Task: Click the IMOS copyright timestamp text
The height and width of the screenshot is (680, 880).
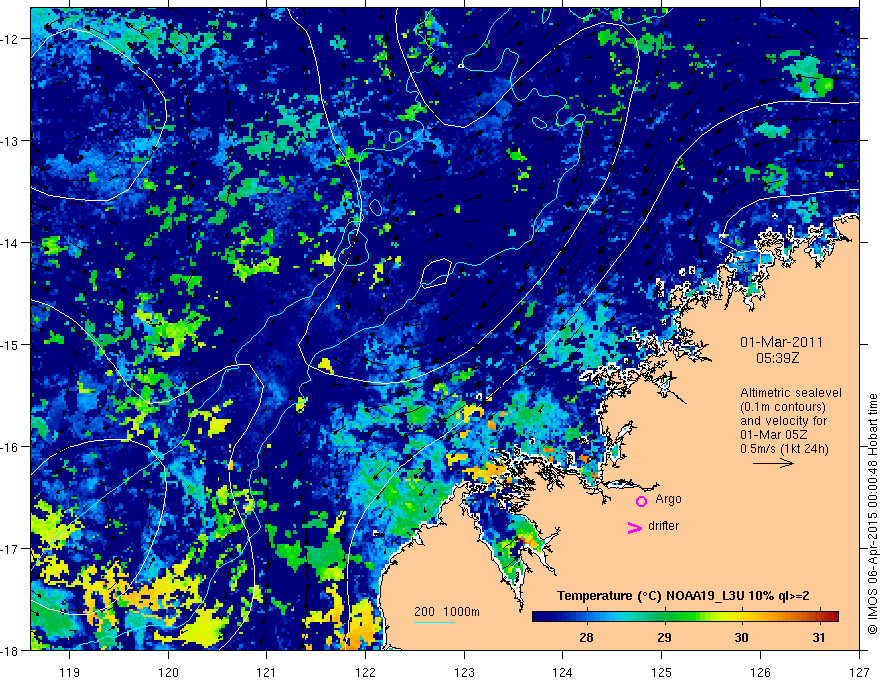Action: (x=872, y=514)
